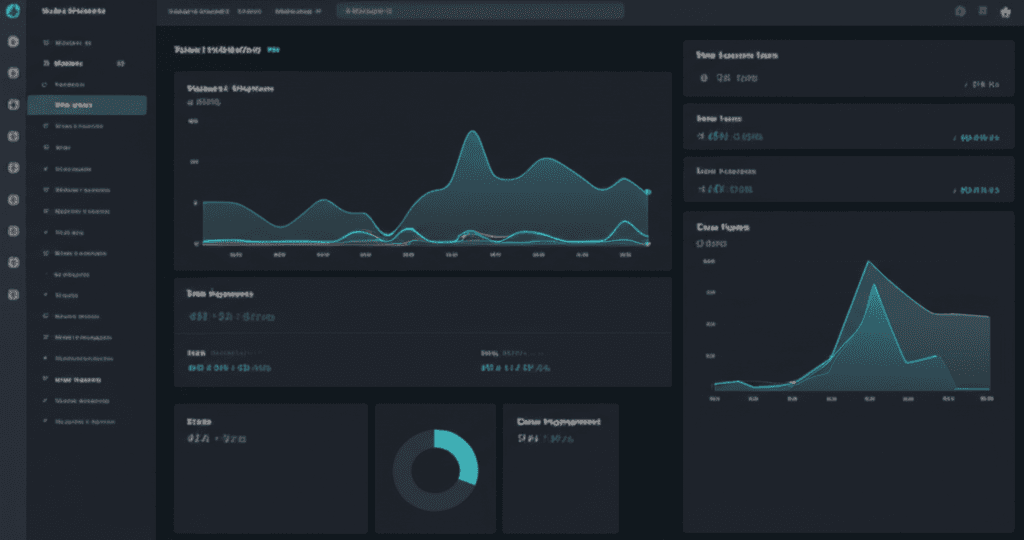Open the bottom-most icon in the left rail

click(13, 294)
